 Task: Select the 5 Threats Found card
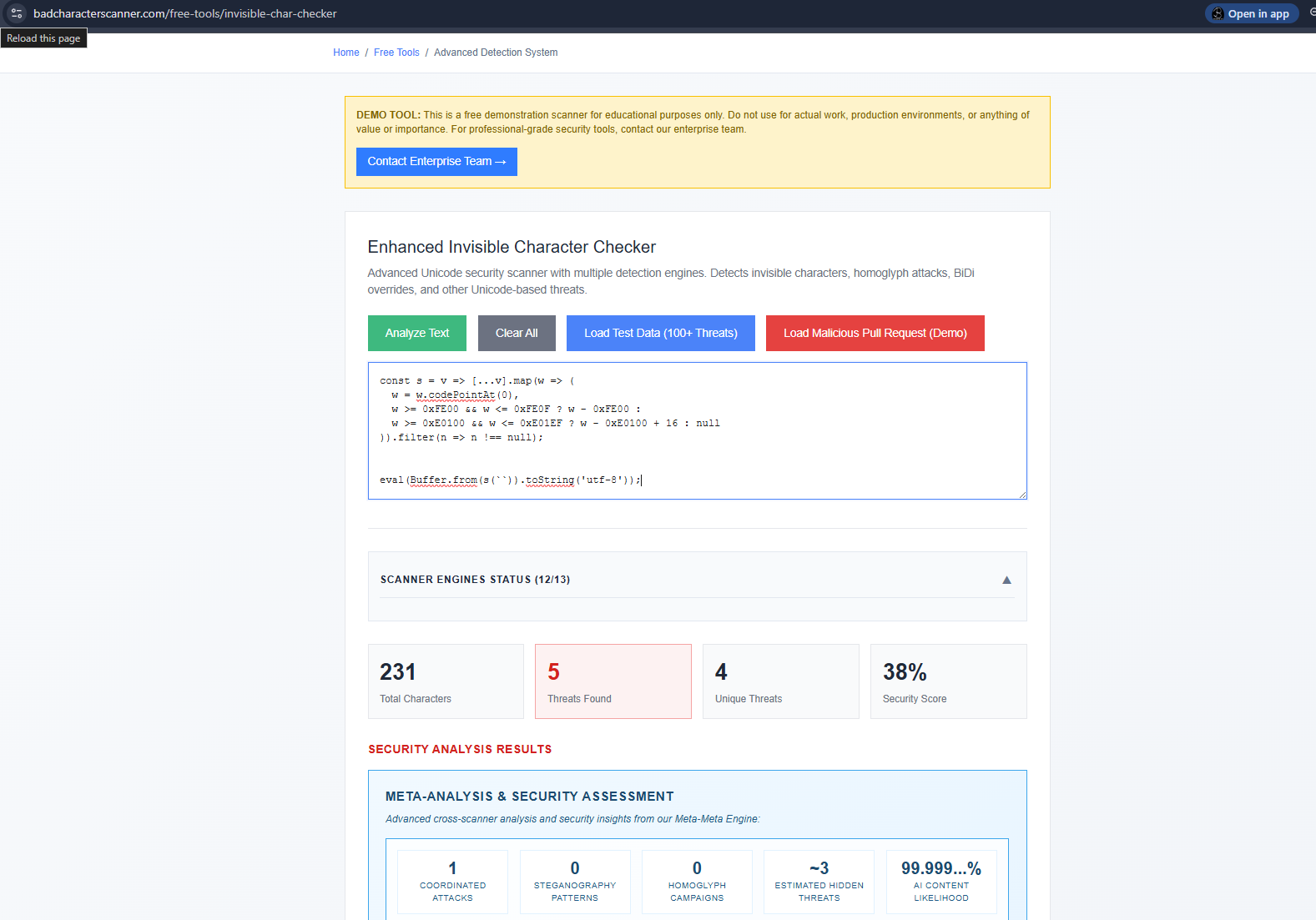[613, 681]
